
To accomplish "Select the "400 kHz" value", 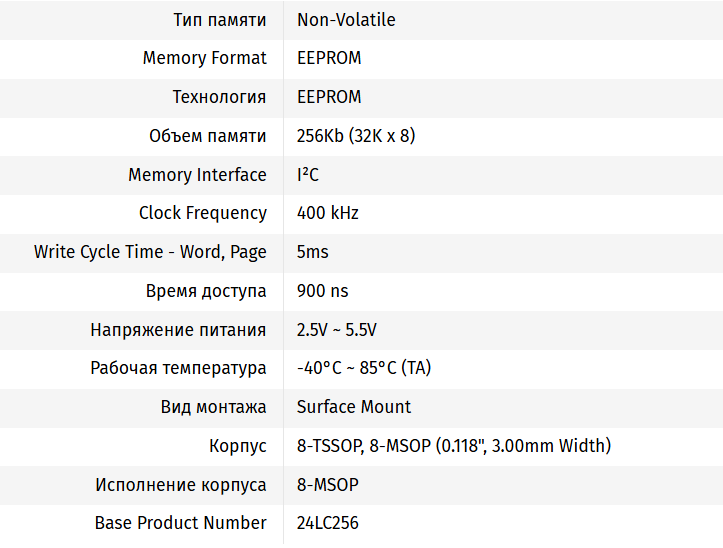I will [x=328, y=213].
